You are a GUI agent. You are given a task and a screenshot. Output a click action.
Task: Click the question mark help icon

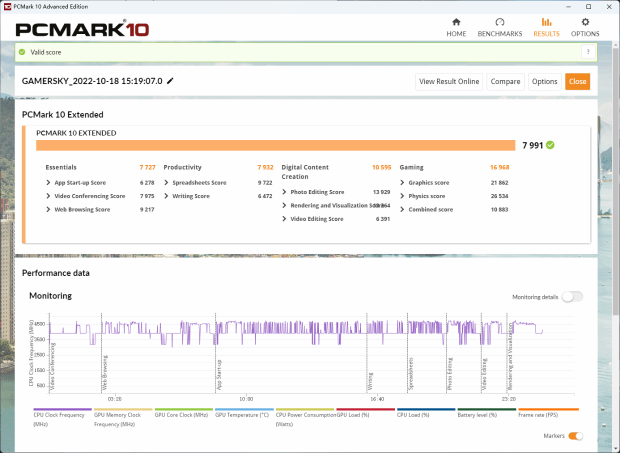[x=588, y=52]
